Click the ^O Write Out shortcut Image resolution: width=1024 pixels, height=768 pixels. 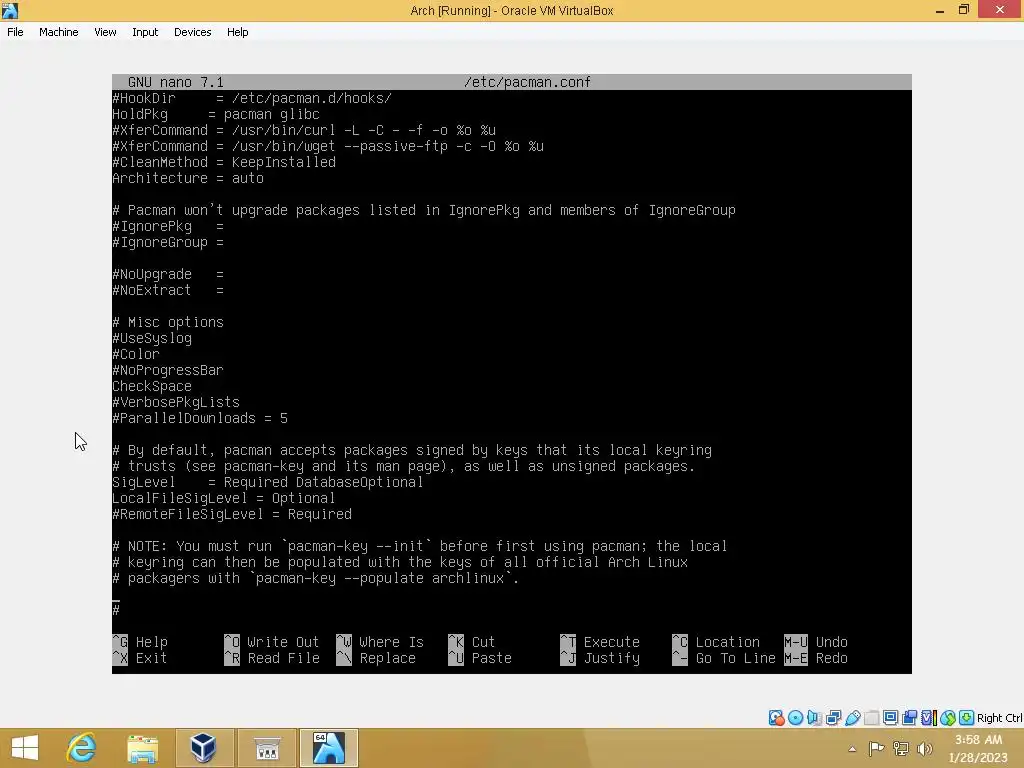click(x=272, y=642)
